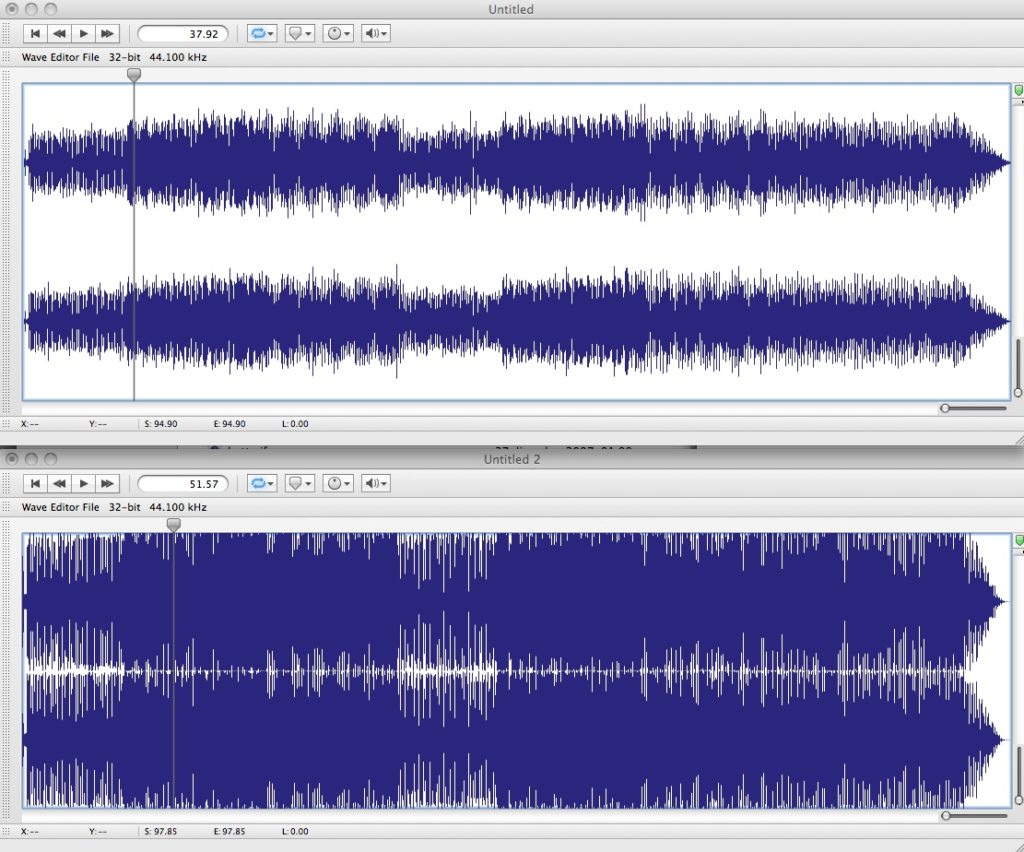Open marker dropdown in Untitled window

(300, 33)
